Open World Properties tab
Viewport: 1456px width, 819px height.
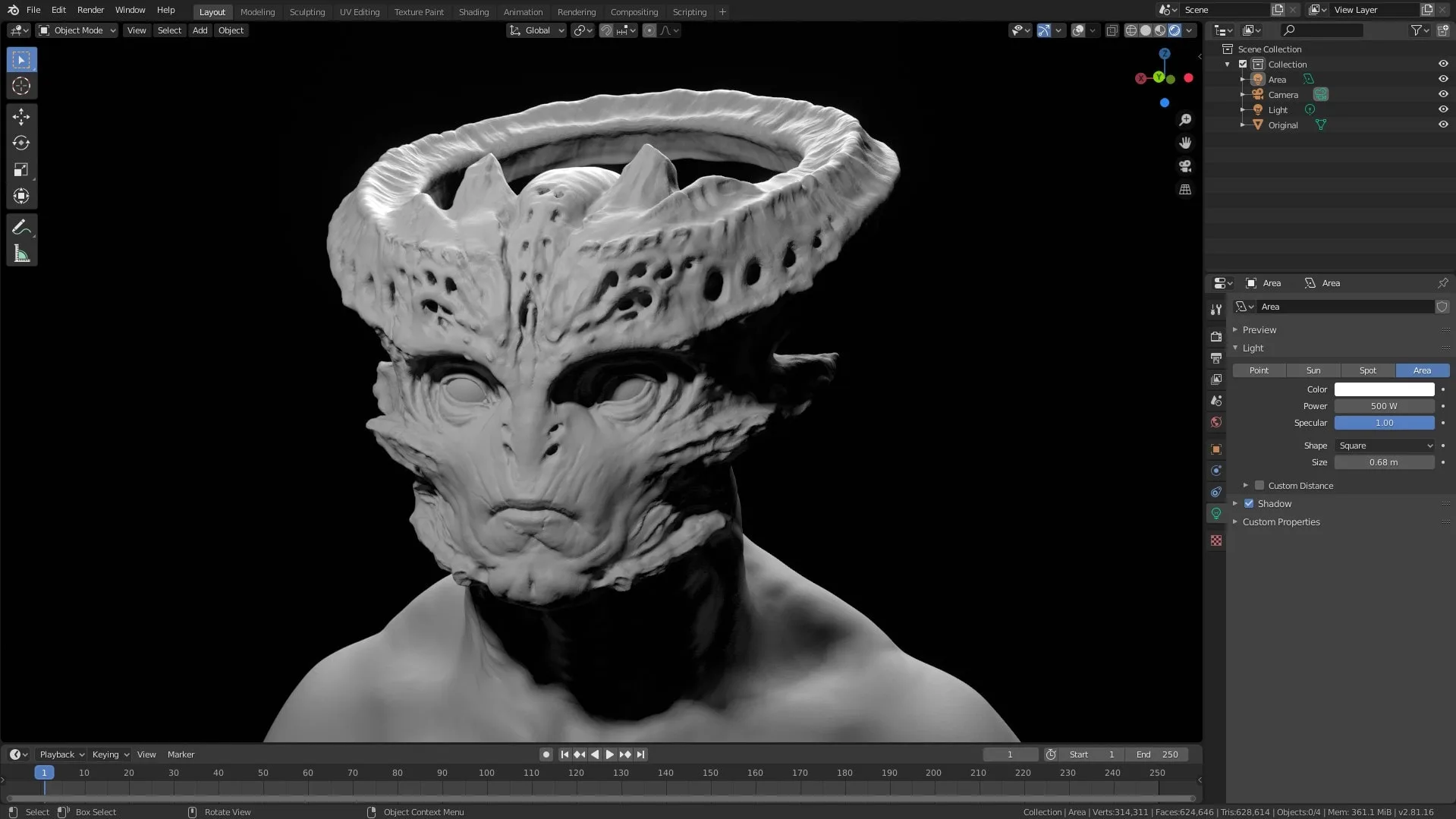[1216, 422]
